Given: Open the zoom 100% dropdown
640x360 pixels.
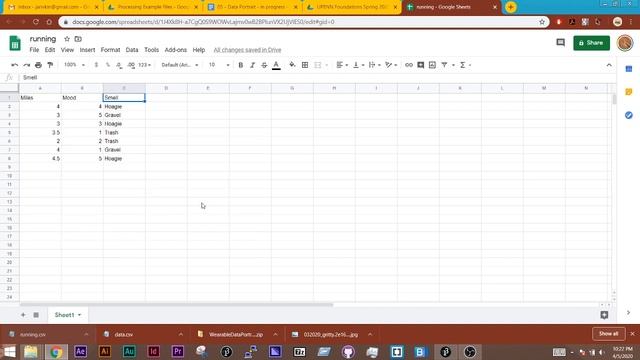Looking at the screenshot, I should (x=74, y=65).
